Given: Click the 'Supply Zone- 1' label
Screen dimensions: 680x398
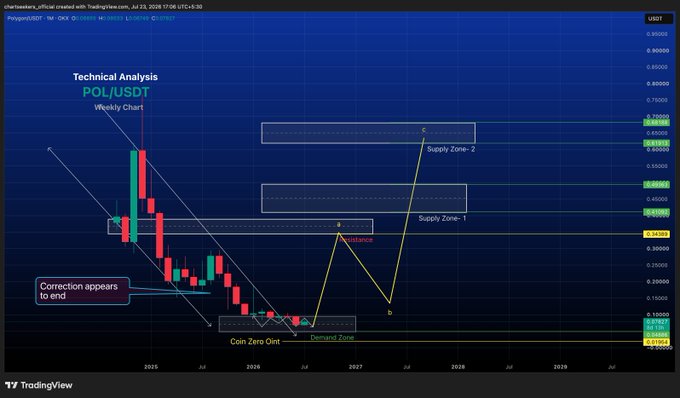Looking at the screenshot, I should coord(442,218).
